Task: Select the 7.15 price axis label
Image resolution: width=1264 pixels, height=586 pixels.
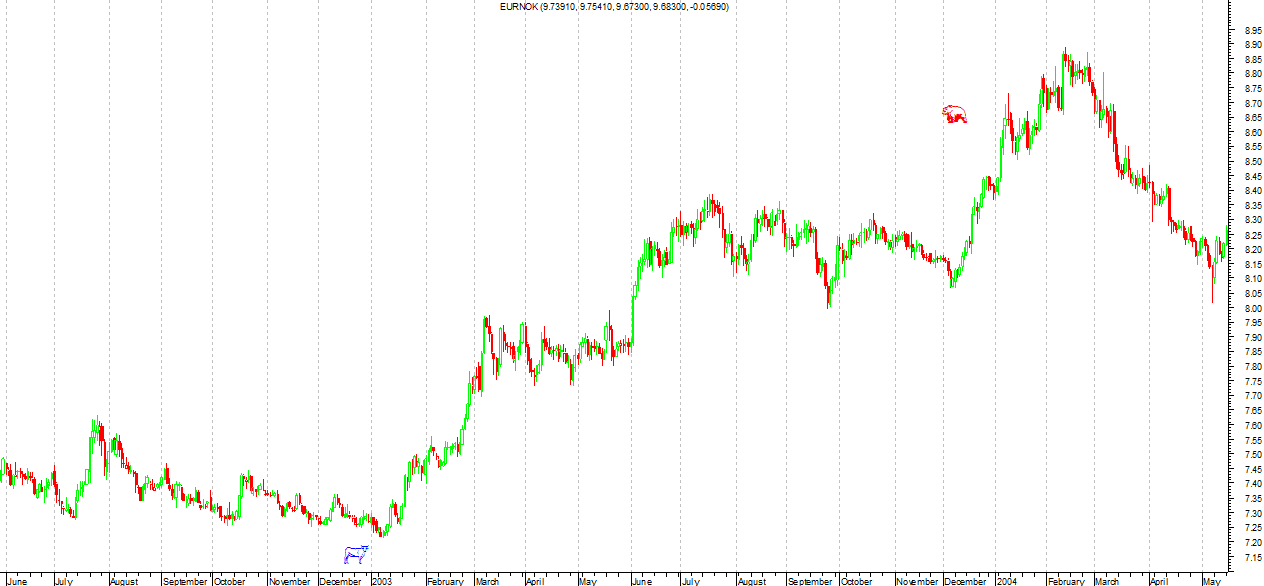Action: tap(1252, 556)
